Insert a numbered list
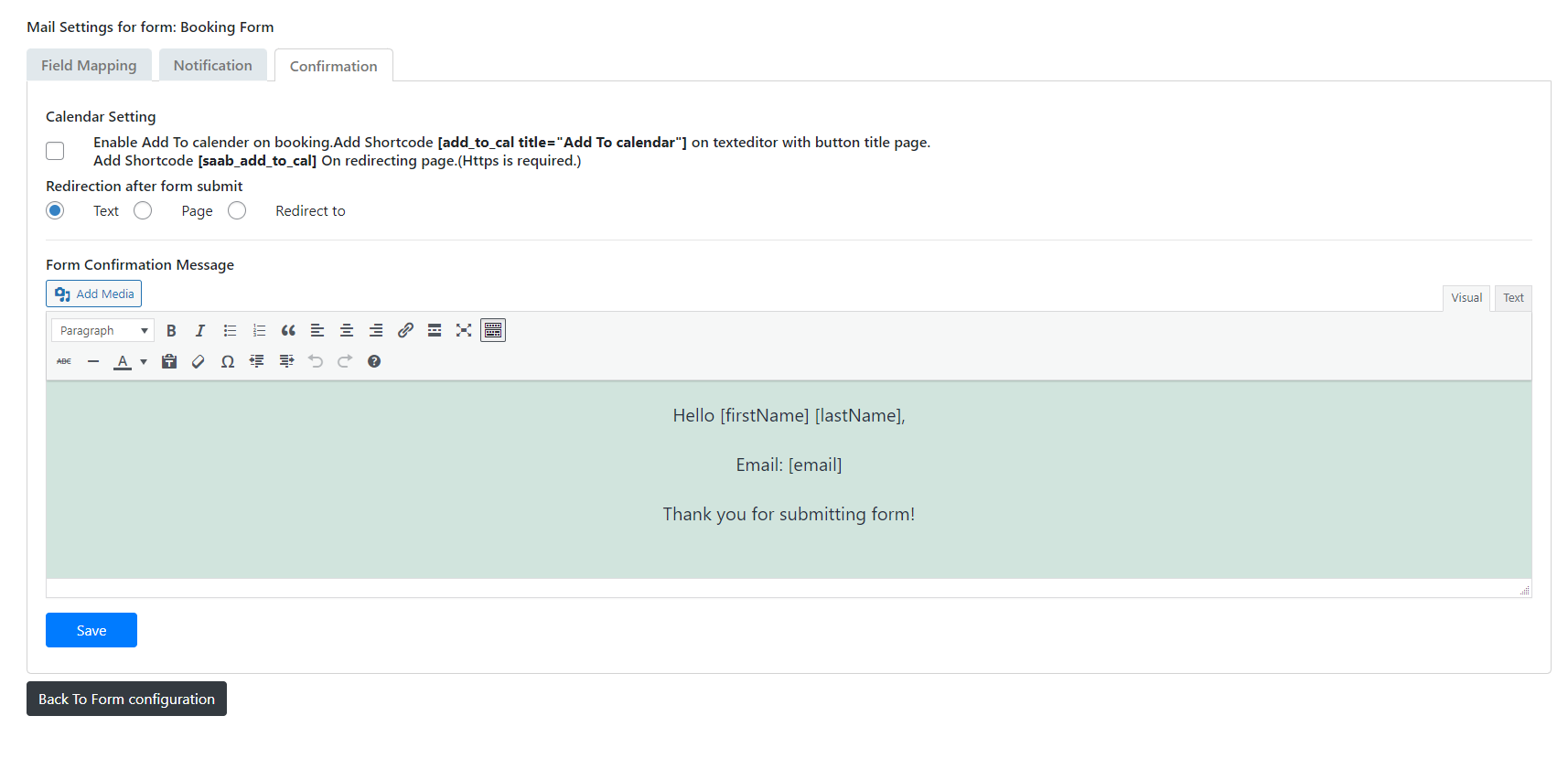The height and width of the screenshot is (780, 1568). [259, 331]
